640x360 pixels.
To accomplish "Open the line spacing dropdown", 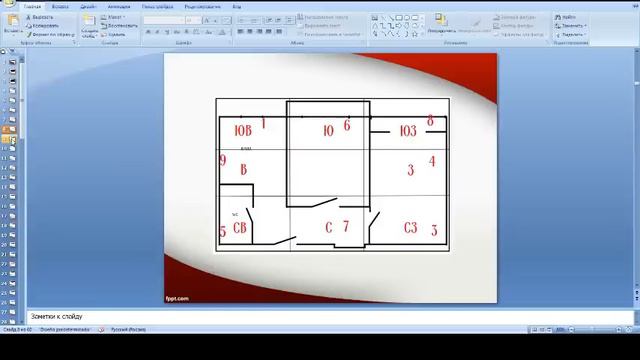I will coord(289,20).
